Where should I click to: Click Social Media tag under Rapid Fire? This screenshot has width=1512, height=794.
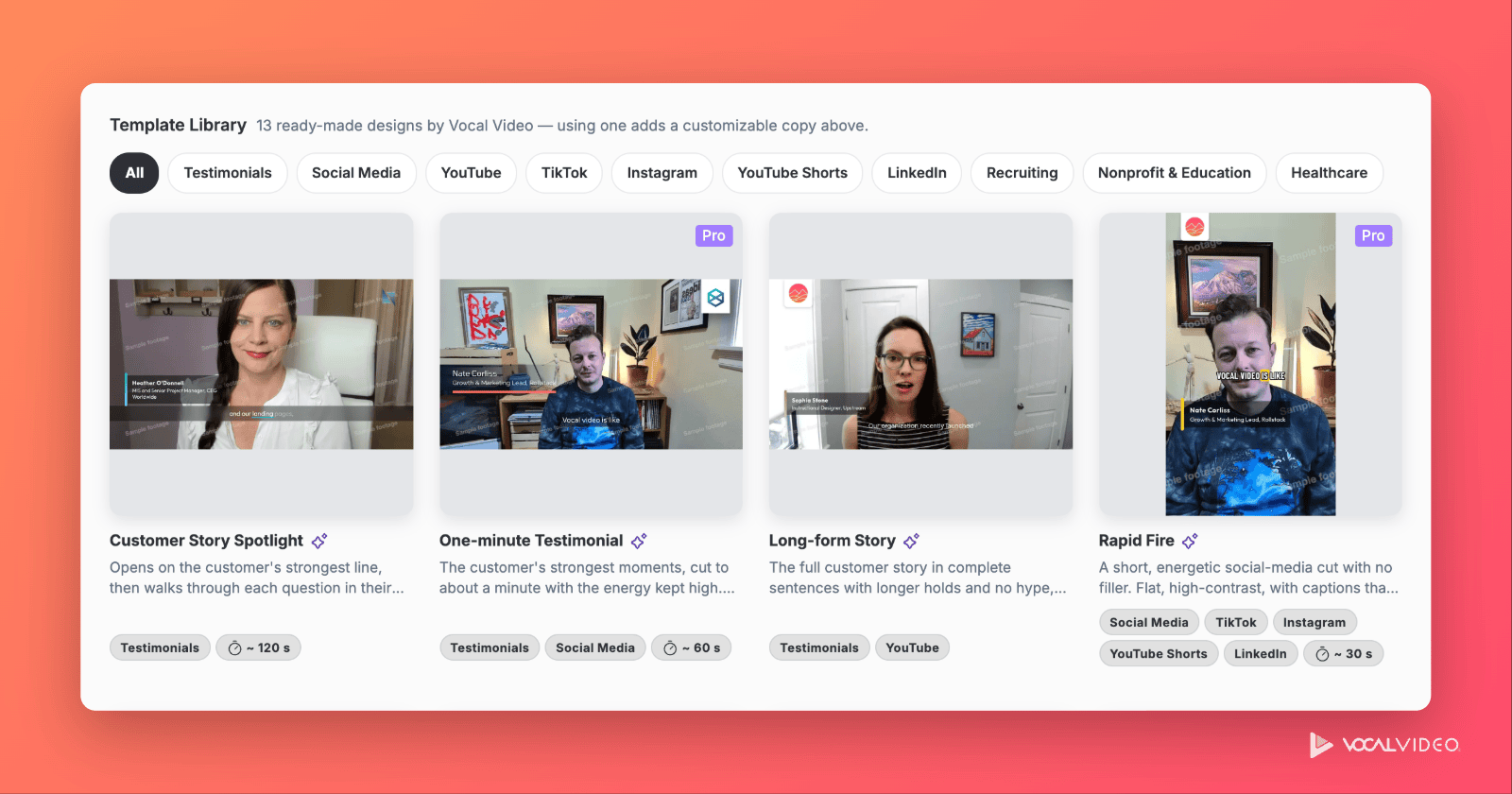[x=1149, y=622]
